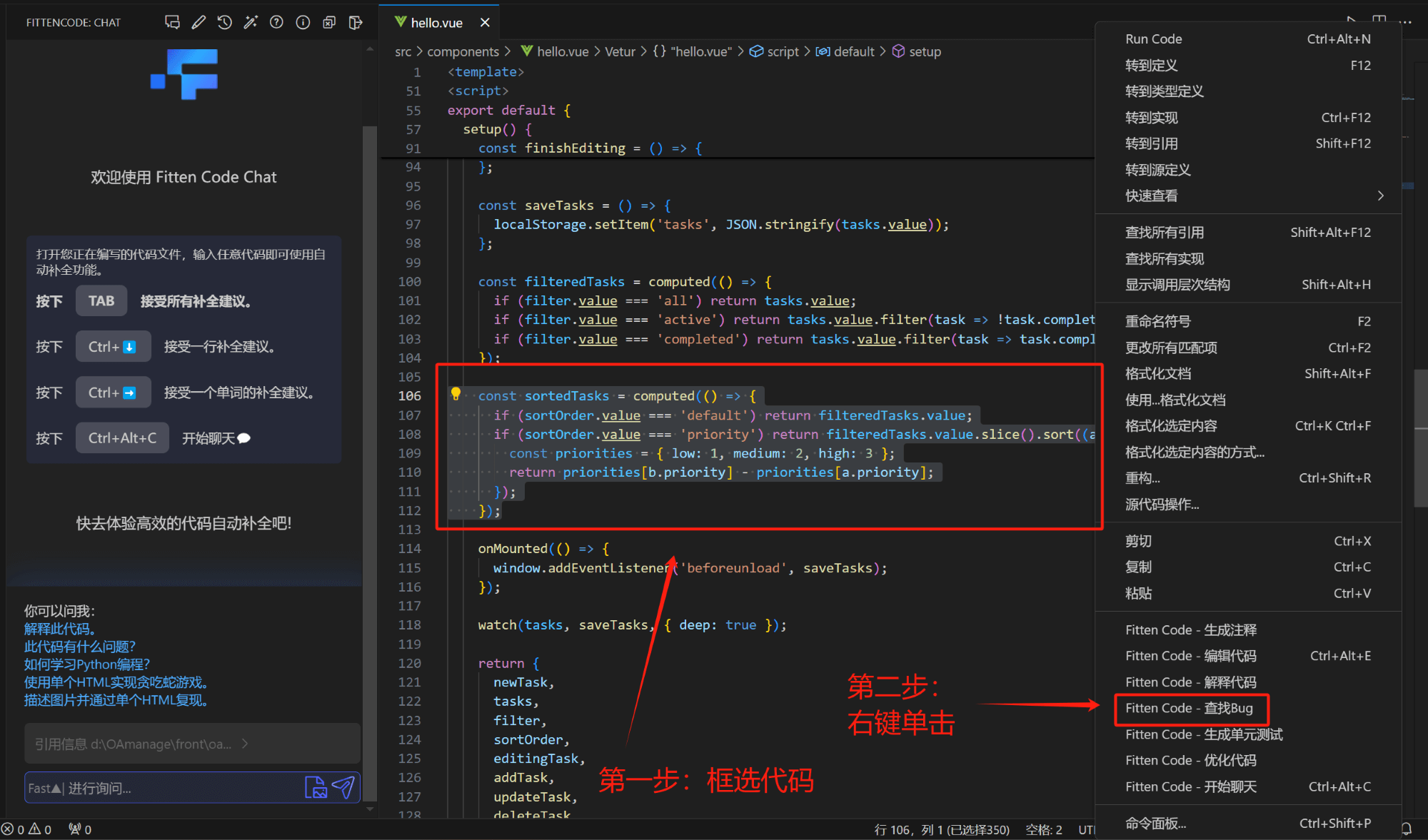1428x840 pixels.
Task: Switch to the hello.vue editor tab
Action: point(437,23)
